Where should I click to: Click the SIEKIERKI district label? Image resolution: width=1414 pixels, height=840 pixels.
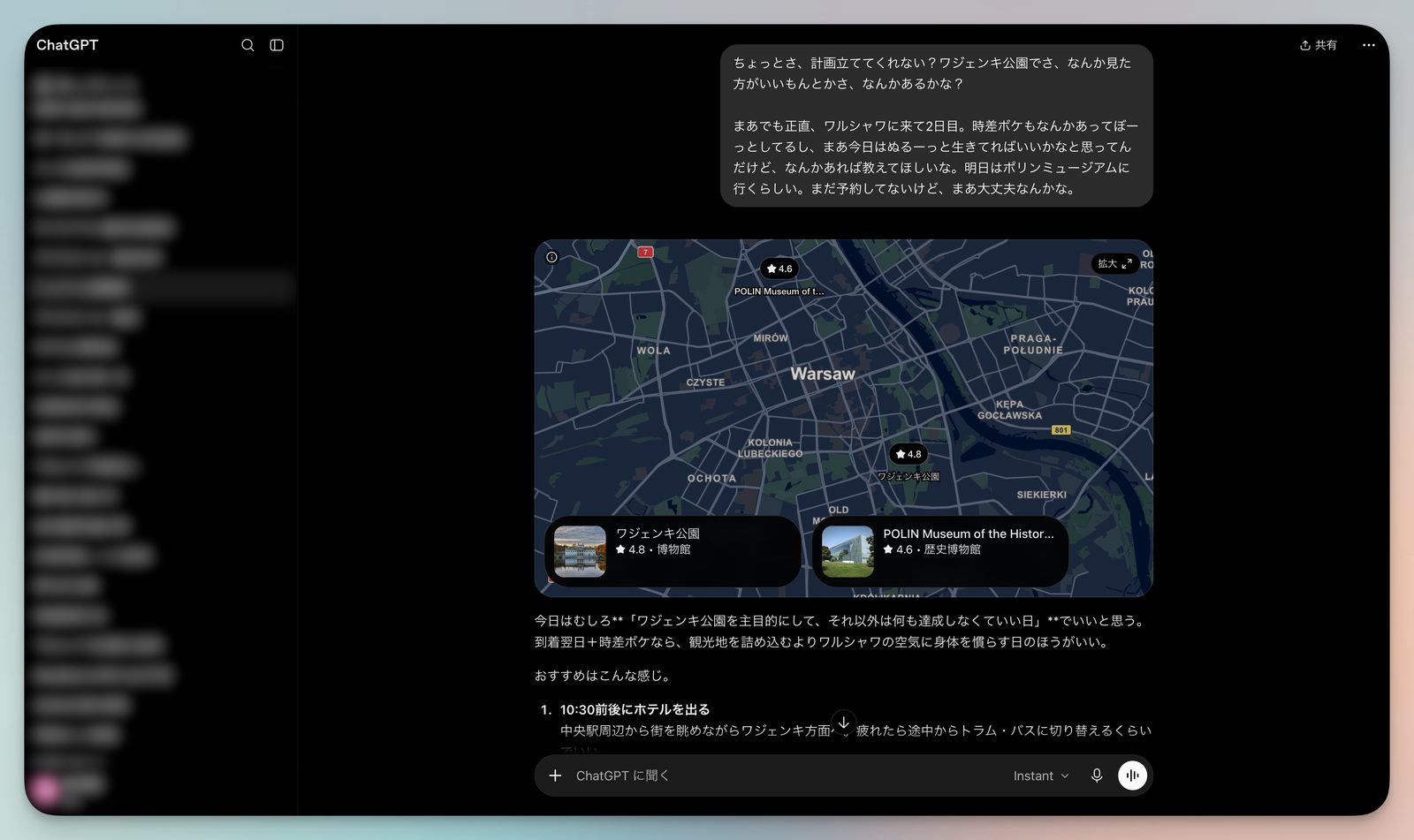1041,496
